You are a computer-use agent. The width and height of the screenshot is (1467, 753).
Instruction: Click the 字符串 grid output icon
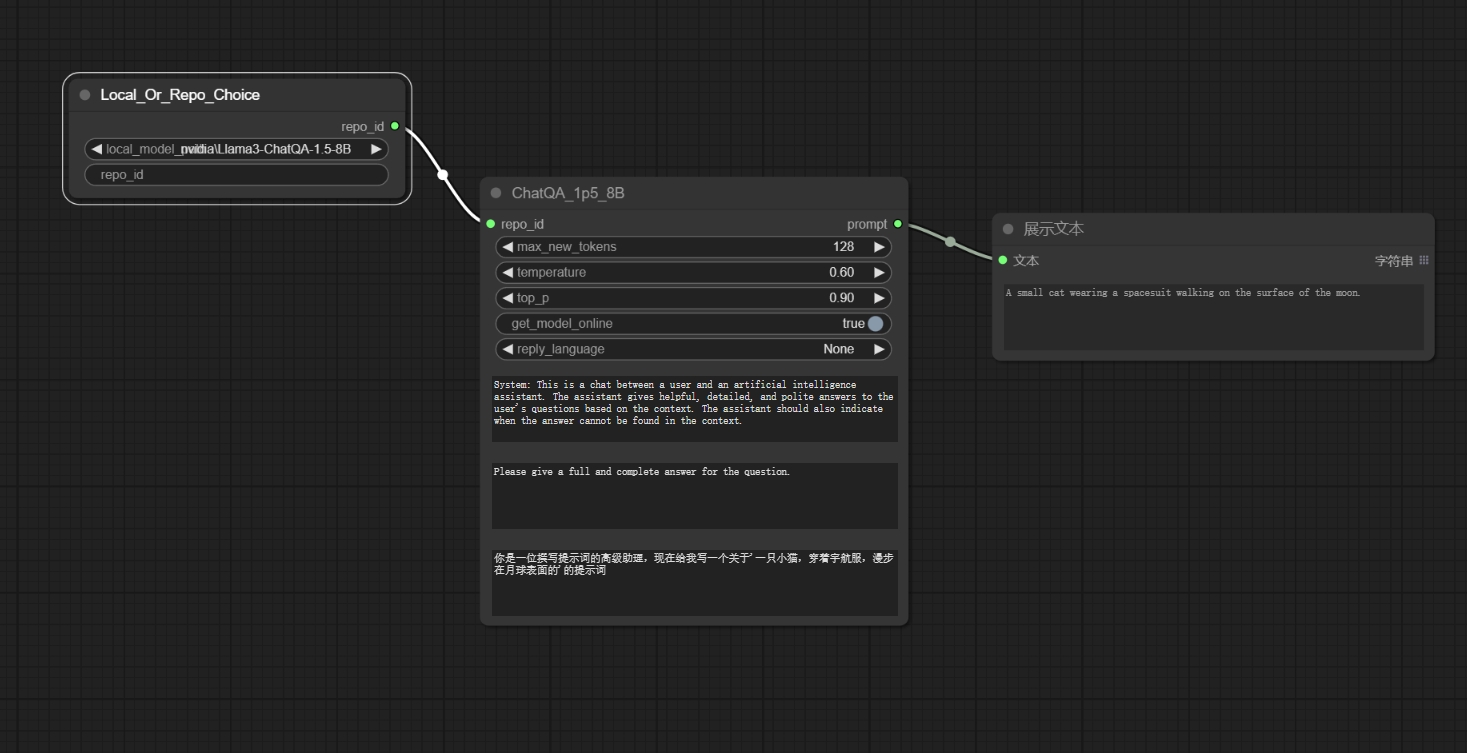[x=1424, y=260]
